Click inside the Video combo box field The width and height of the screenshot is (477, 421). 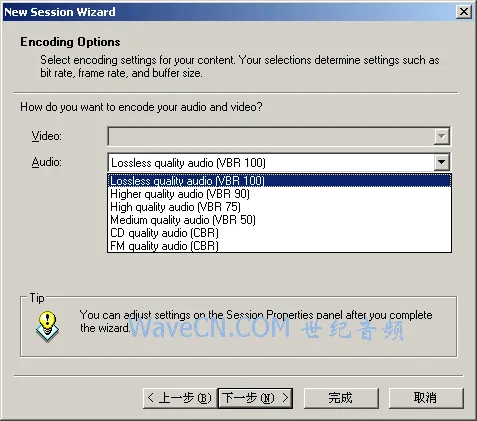click(x=271, y=136)
